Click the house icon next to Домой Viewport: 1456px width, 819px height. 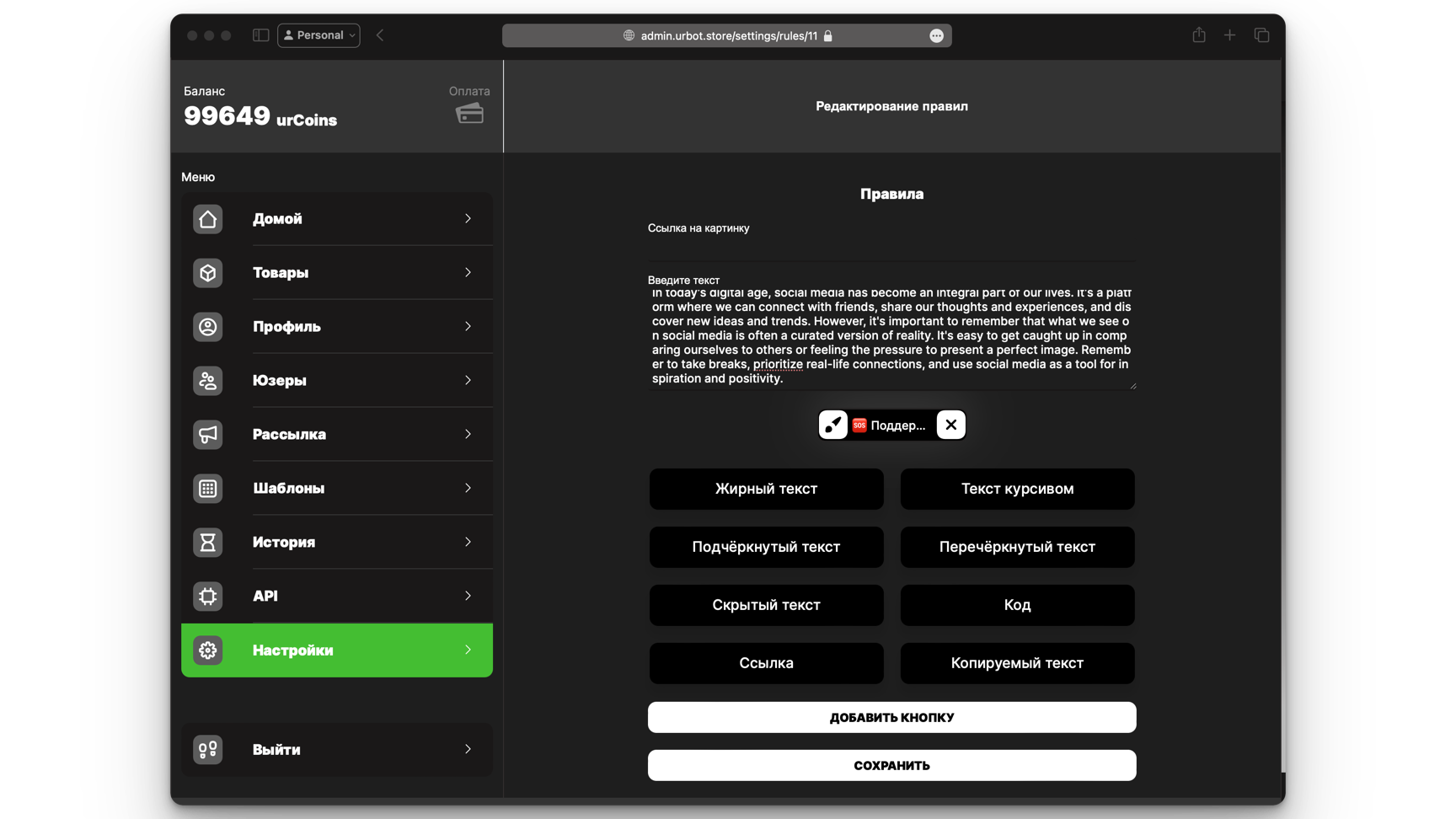207,219
